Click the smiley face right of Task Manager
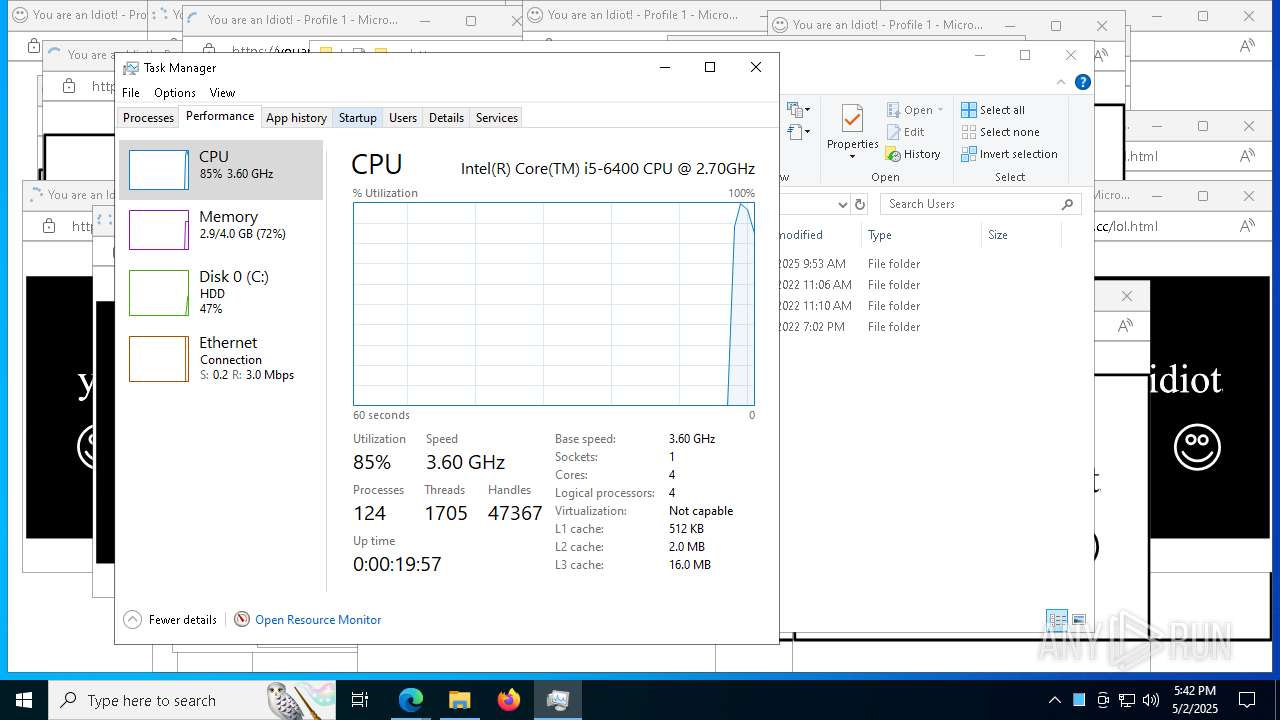This screenshot has width=1280, height=720. pyautogui.click(x=1197, y=446)
